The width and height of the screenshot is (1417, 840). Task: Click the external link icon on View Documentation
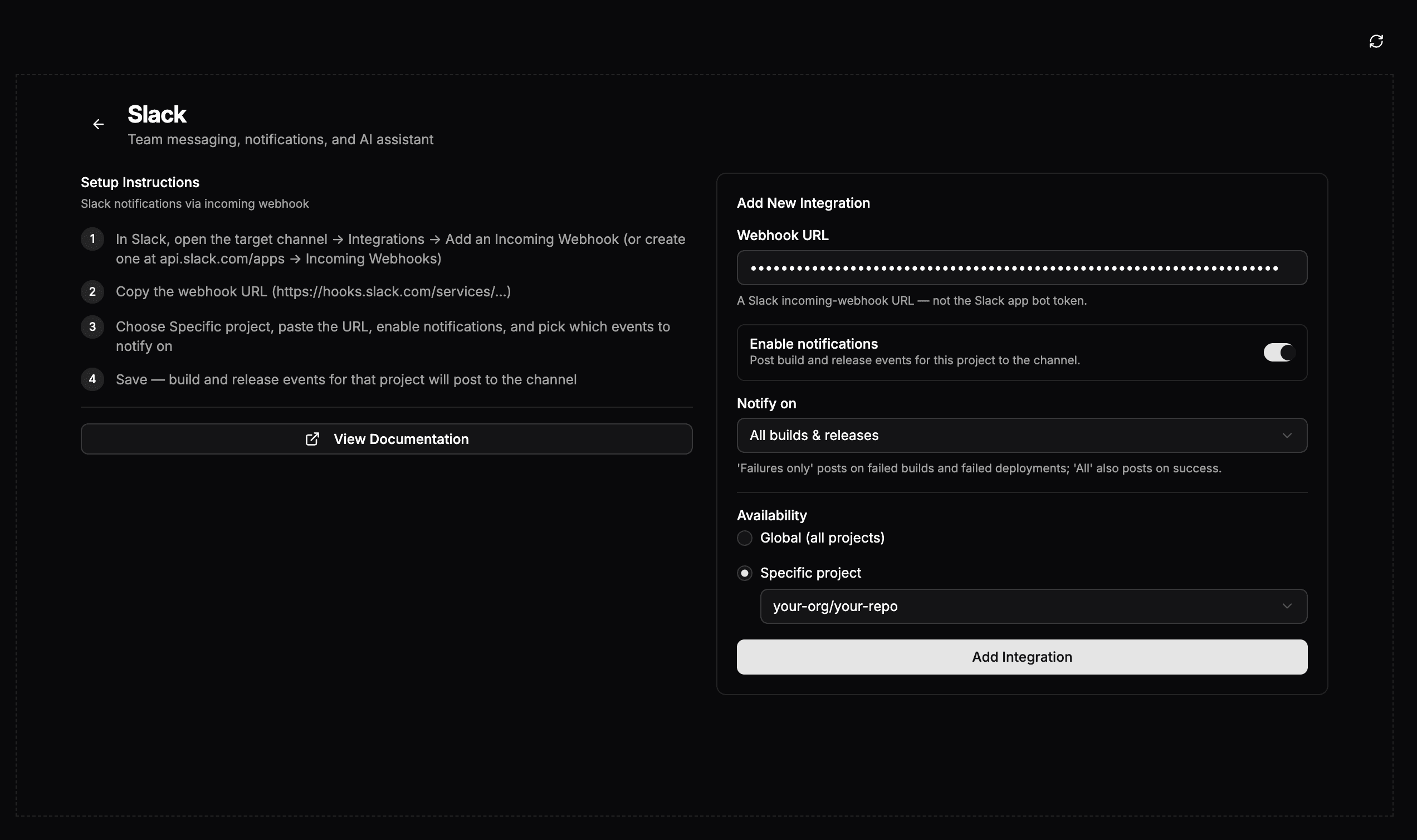point(312,439)
